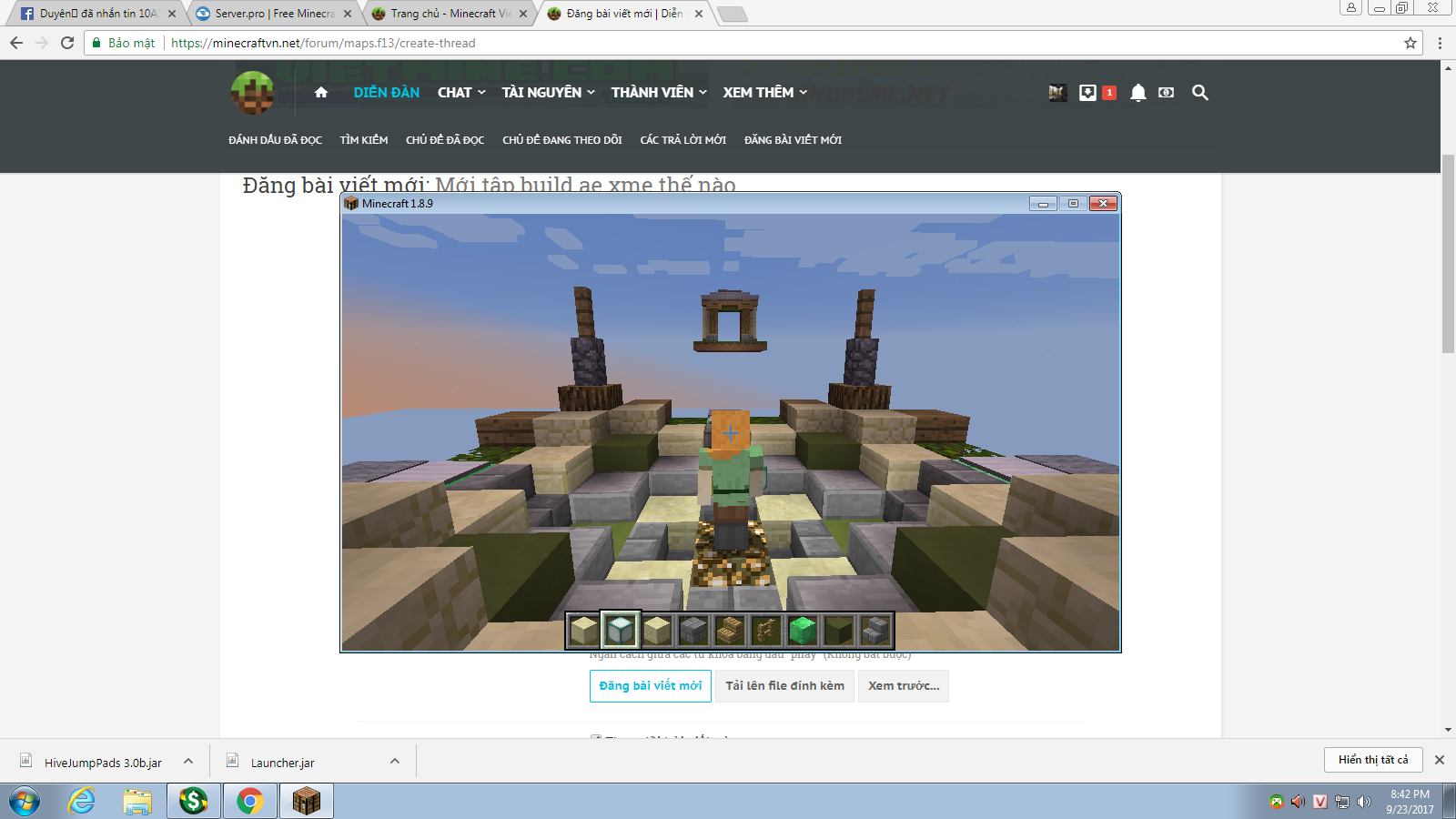Image resolution: width=1456 pixels, height=819 pixels.
Task: Open the new tab button
Action: coord(732,14)
